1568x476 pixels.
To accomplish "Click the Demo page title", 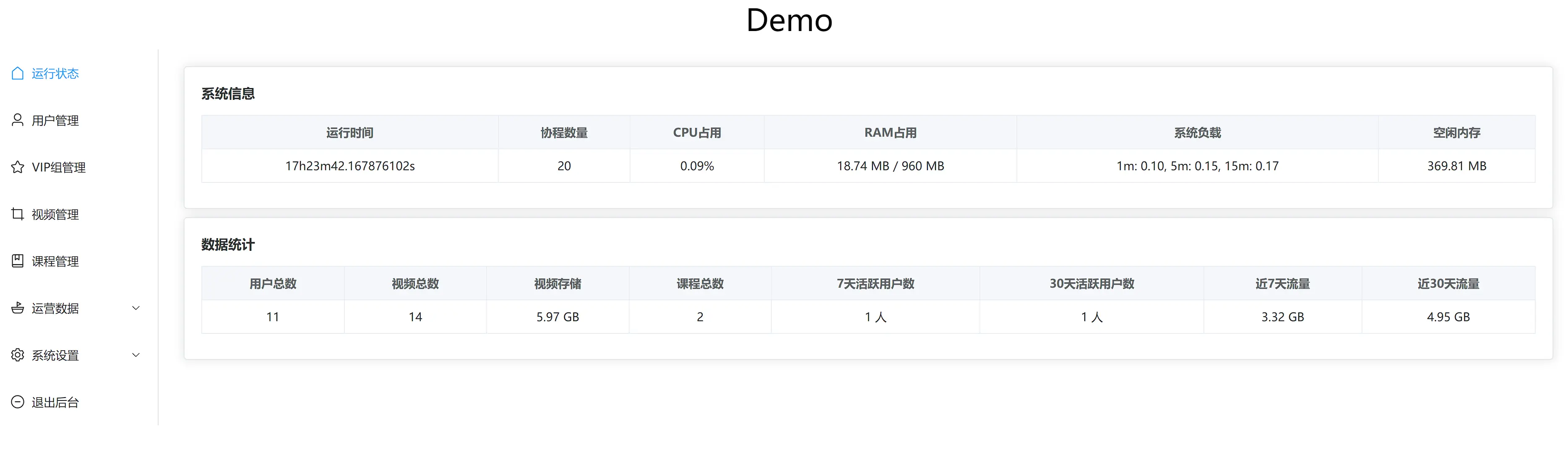I will (x=789, y=20).
